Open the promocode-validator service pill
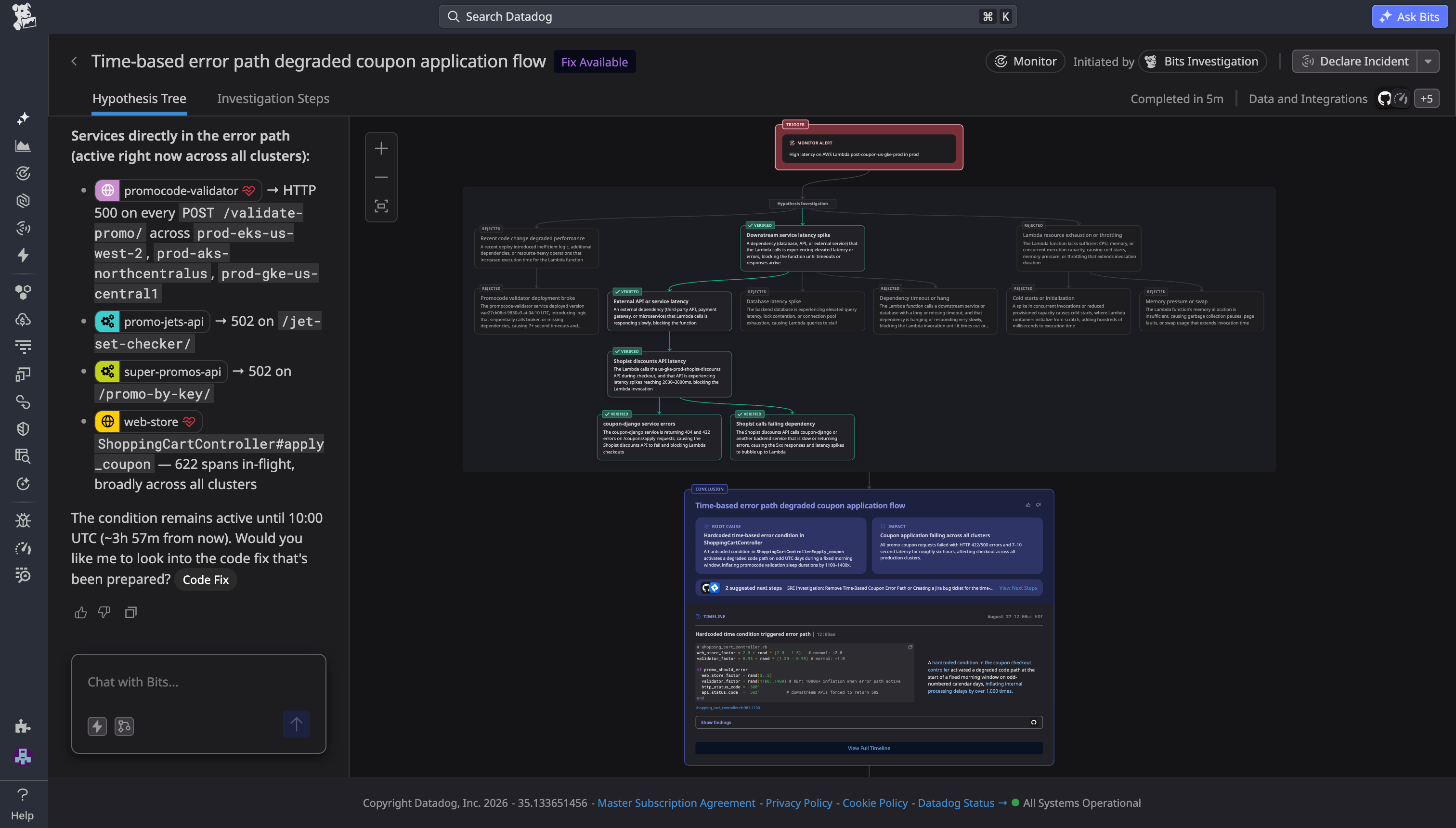 178,191
